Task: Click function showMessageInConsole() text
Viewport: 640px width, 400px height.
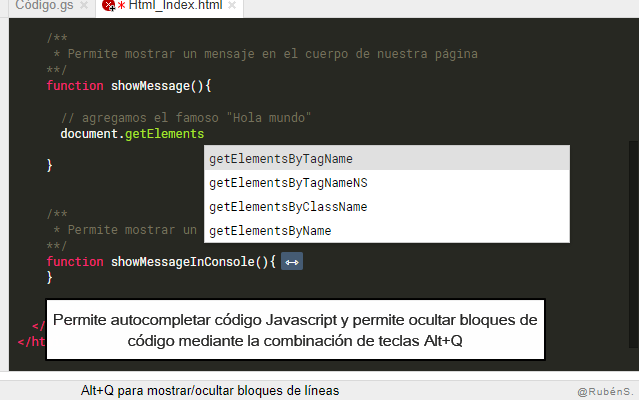Action: (161, 262)
